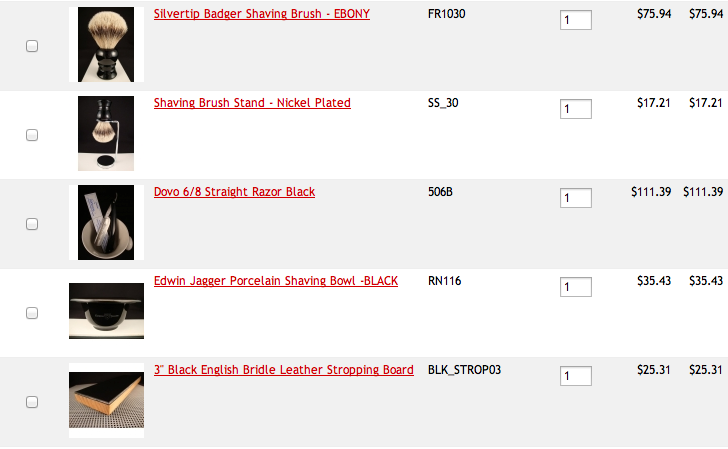Open the Edwin Jagger Porcelain Shaving Bowl link
Viewport: 728px width, 449px height.
[x=276, y=281]
